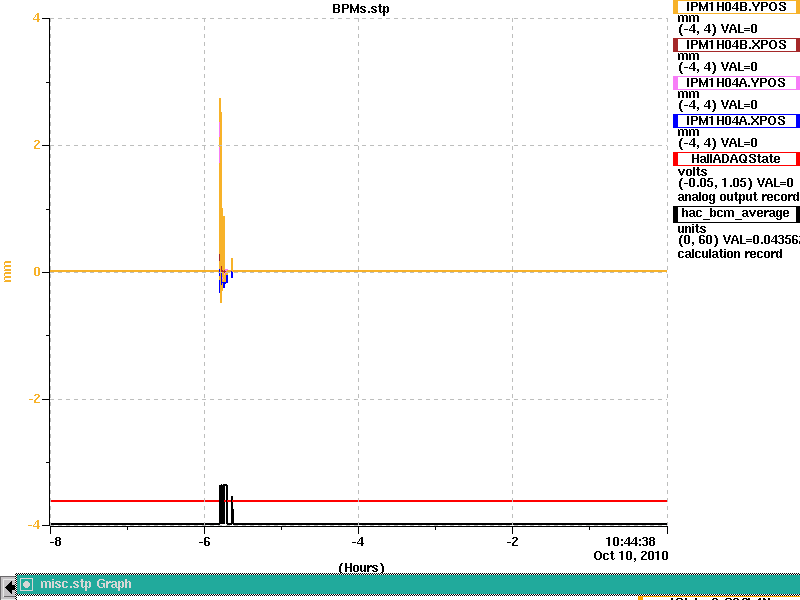The height and width of the screenshot is (600, 800).
Task: Click the -2 x-axis tick label
Action: click(x=512, y=542)
